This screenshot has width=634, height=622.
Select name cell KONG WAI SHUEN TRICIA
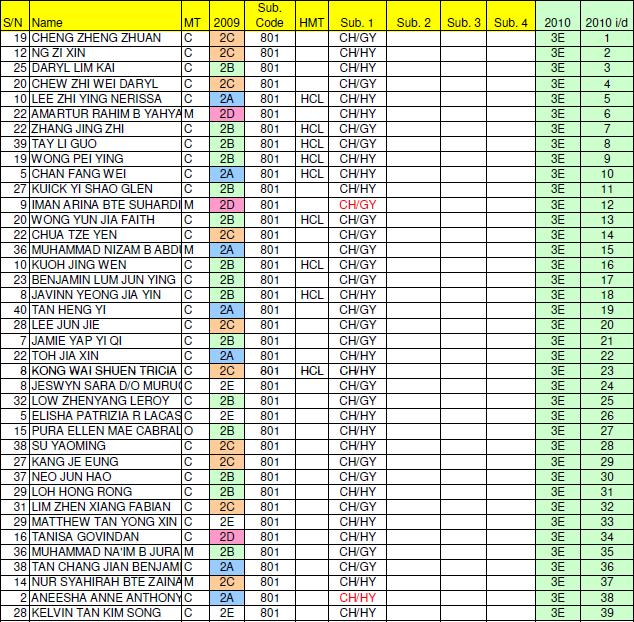(x=105, y=370)
